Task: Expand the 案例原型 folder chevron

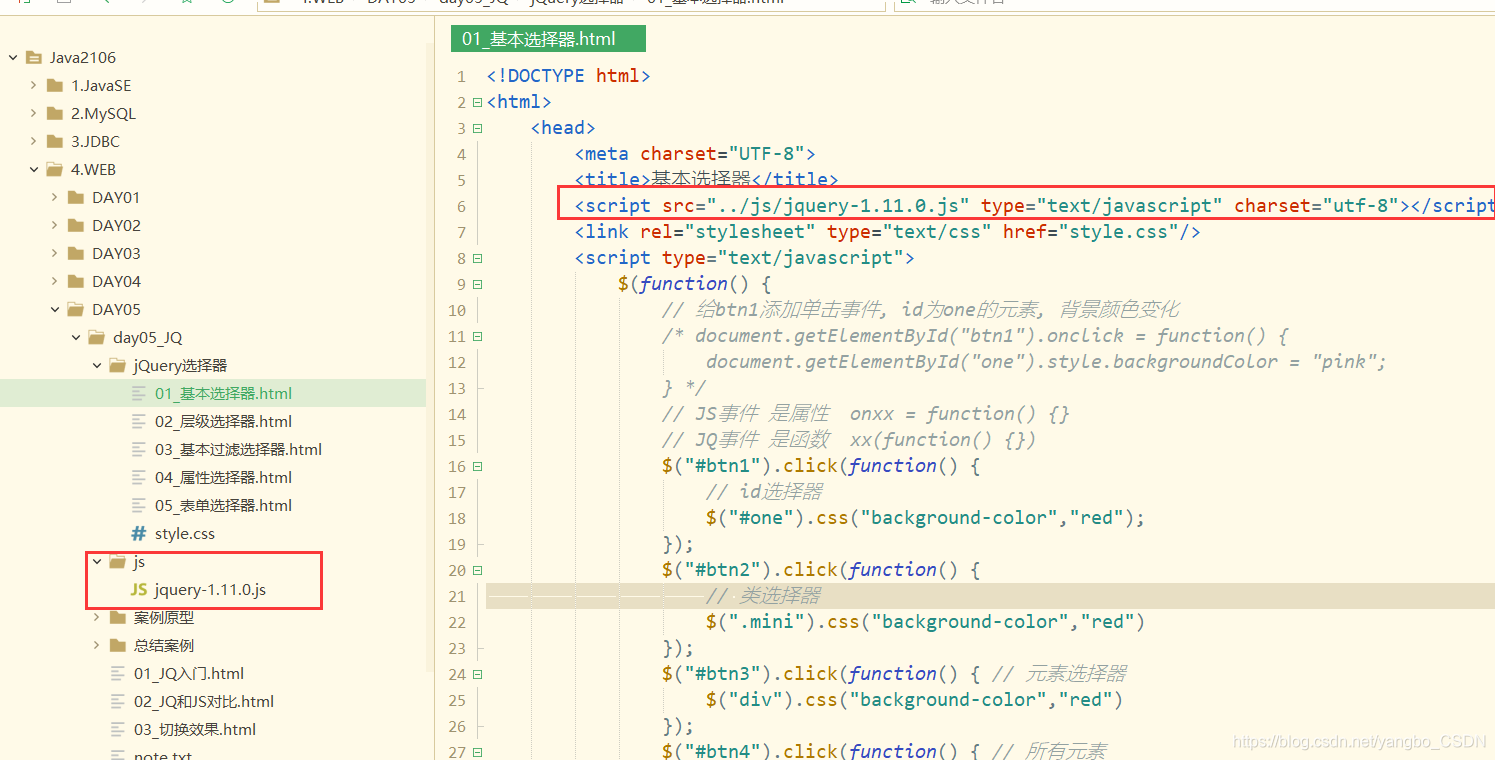Action: coord(97,618)
